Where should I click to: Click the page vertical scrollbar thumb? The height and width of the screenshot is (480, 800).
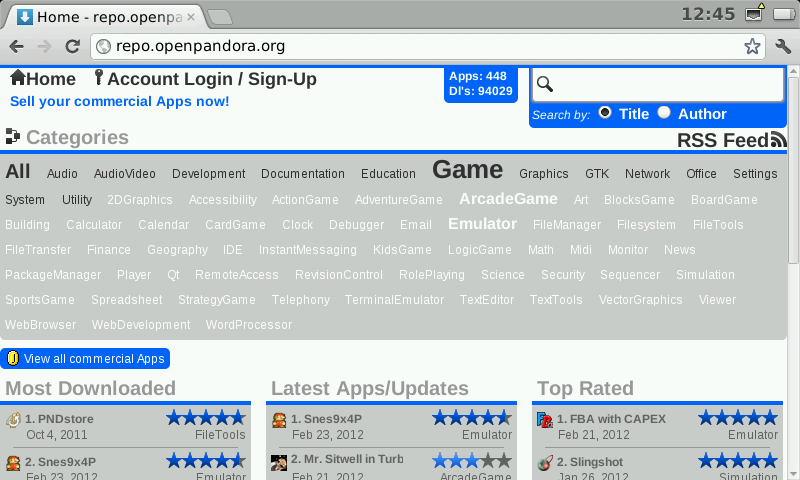[x=794, y=170]
